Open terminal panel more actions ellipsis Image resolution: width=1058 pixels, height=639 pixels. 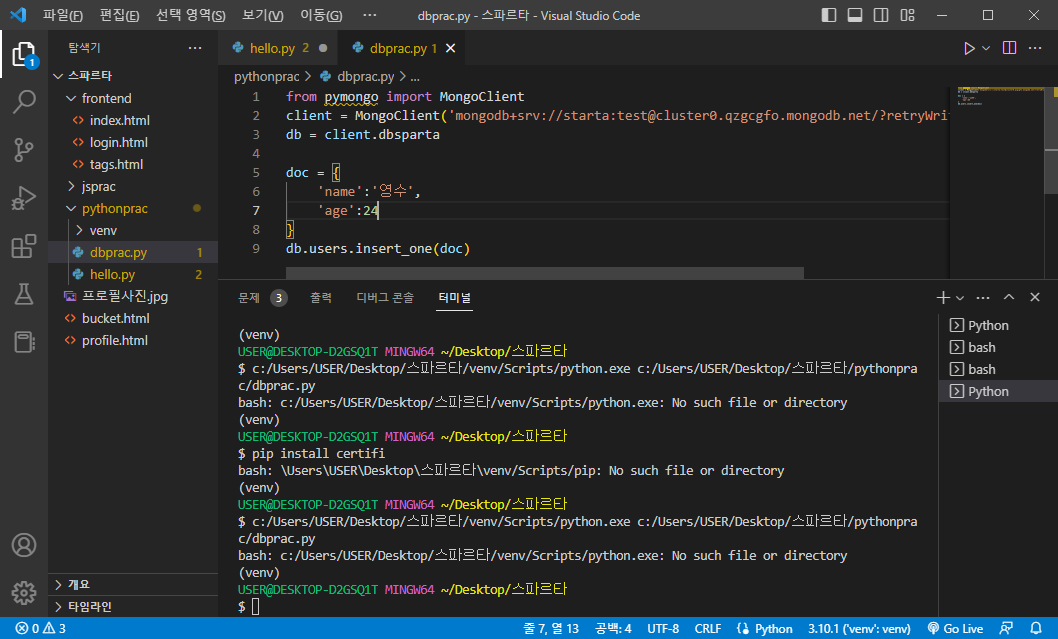point(983,298)
